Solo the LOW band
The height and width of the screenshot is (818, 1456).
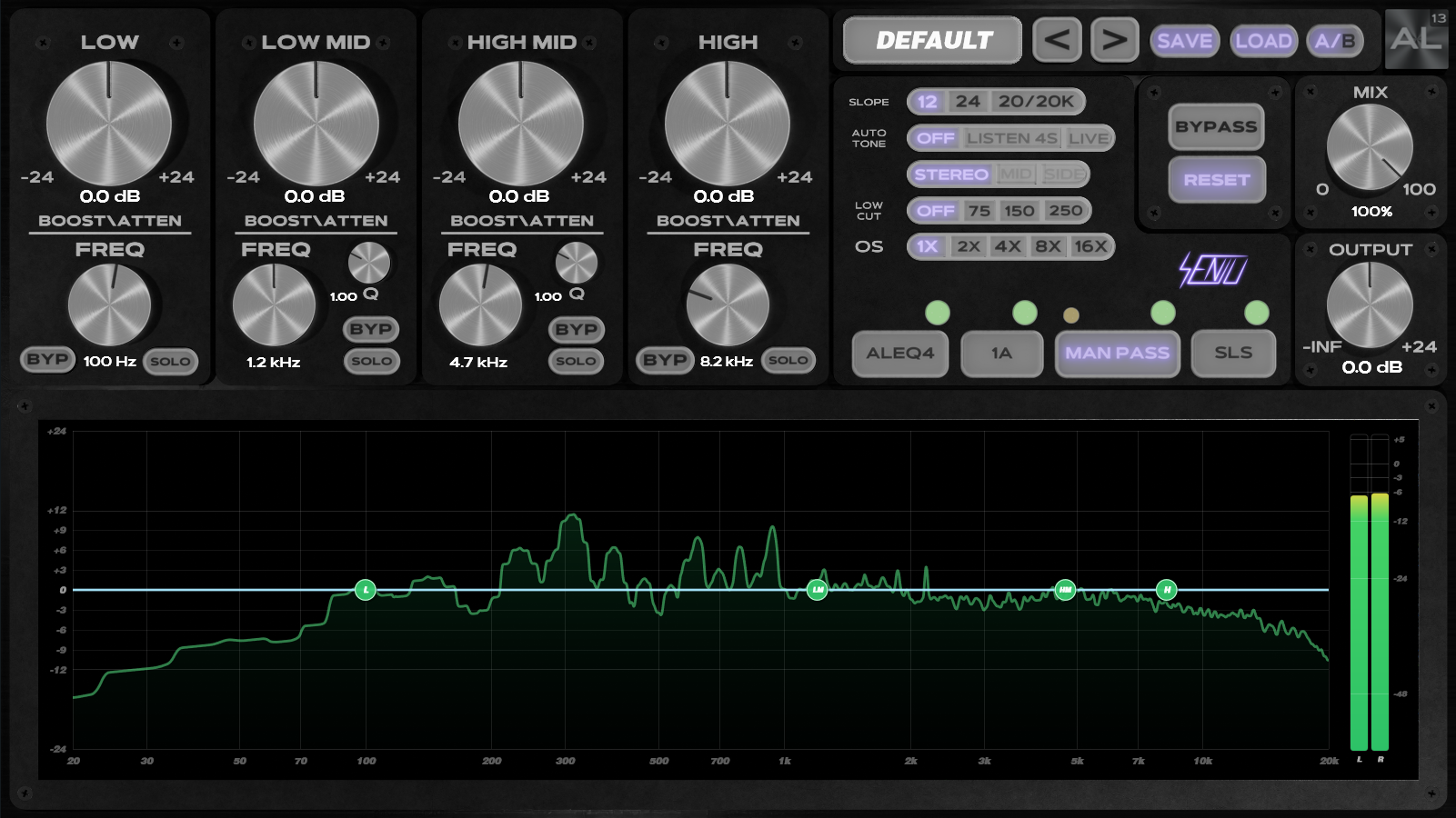point(170,361)
